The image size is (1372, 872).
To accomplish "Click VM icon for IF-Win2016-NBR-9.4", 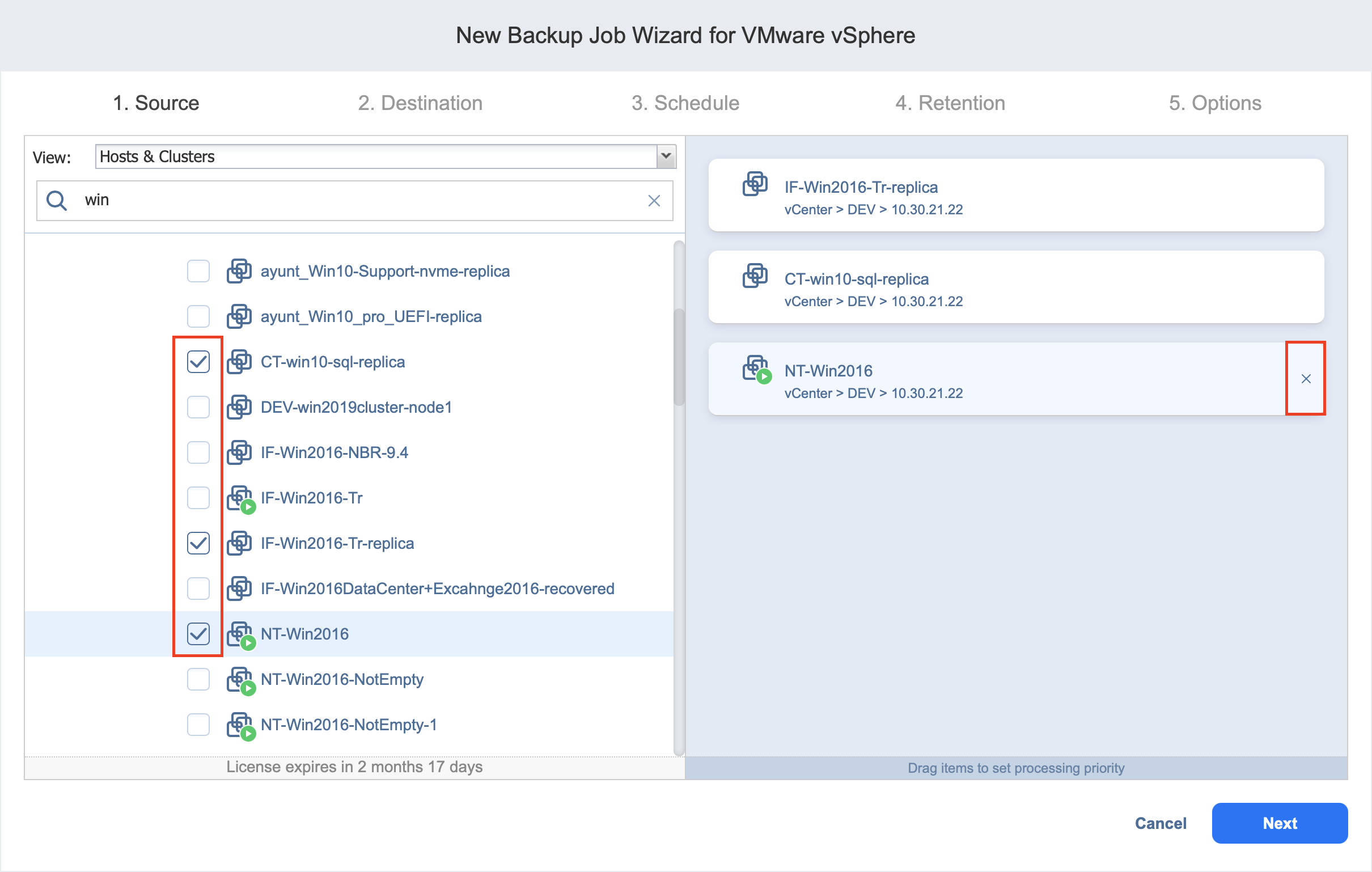I will coord(239,452).
